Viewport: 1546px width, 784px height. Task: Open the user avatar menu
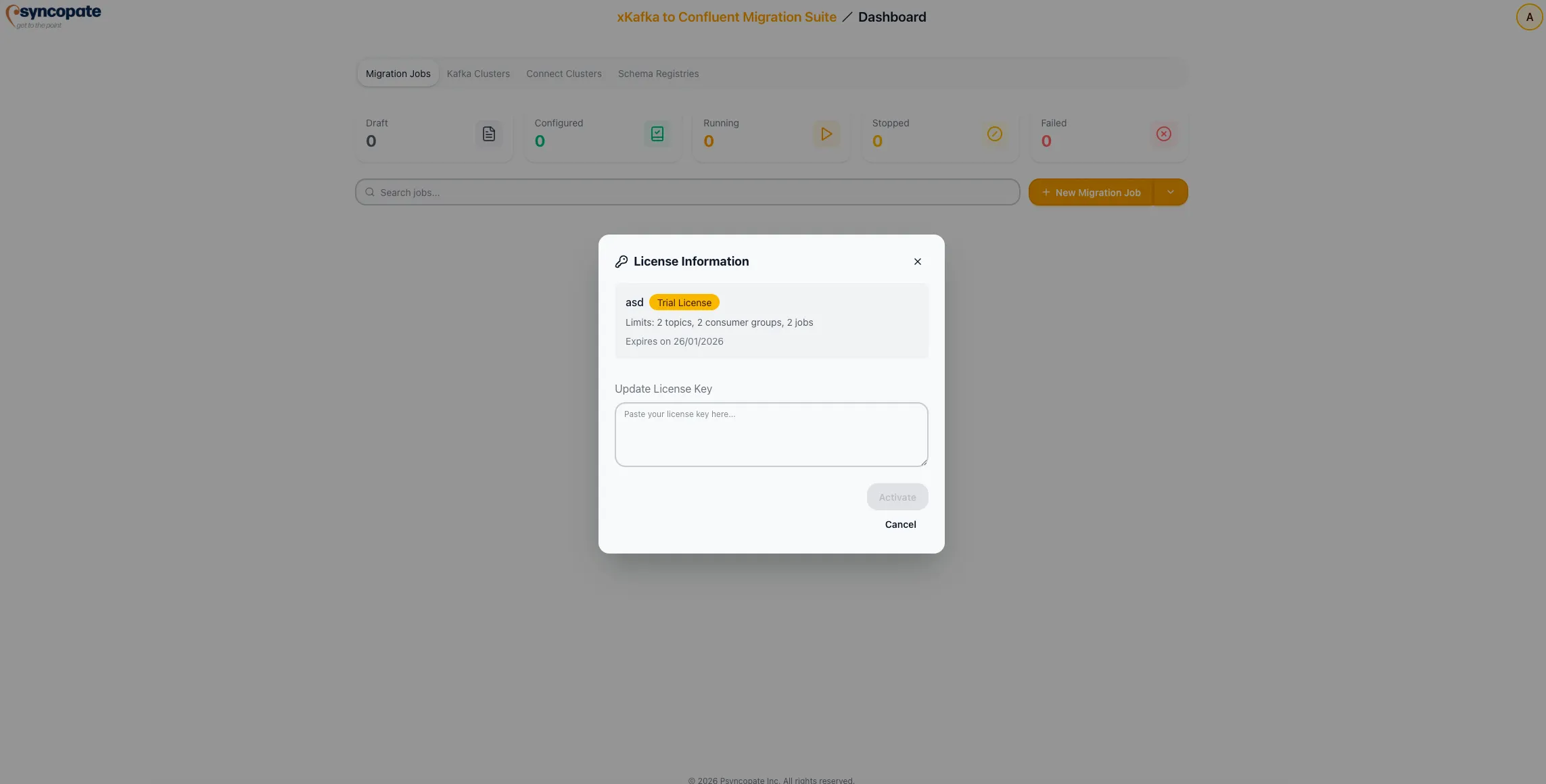1528,16
